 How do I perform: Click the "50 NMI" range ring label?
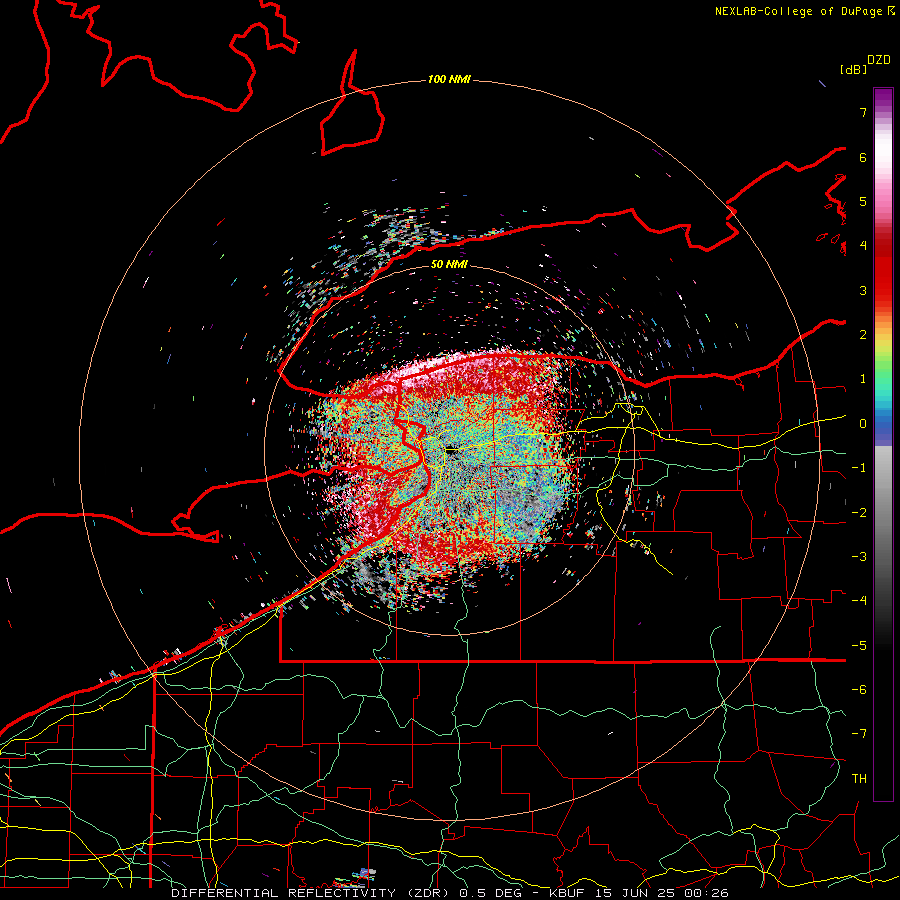click(449, 264)
